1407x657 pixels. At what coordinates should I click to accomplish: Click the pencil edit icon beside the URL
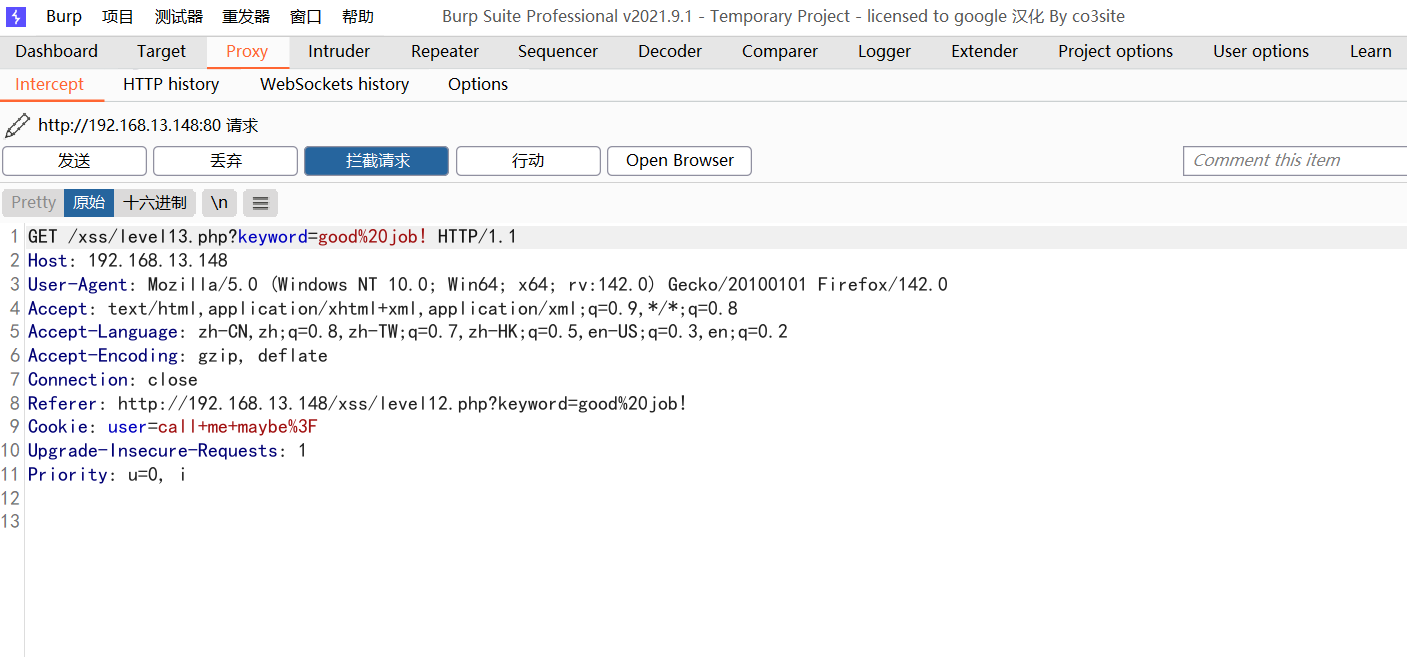click(x=17, y=125)
